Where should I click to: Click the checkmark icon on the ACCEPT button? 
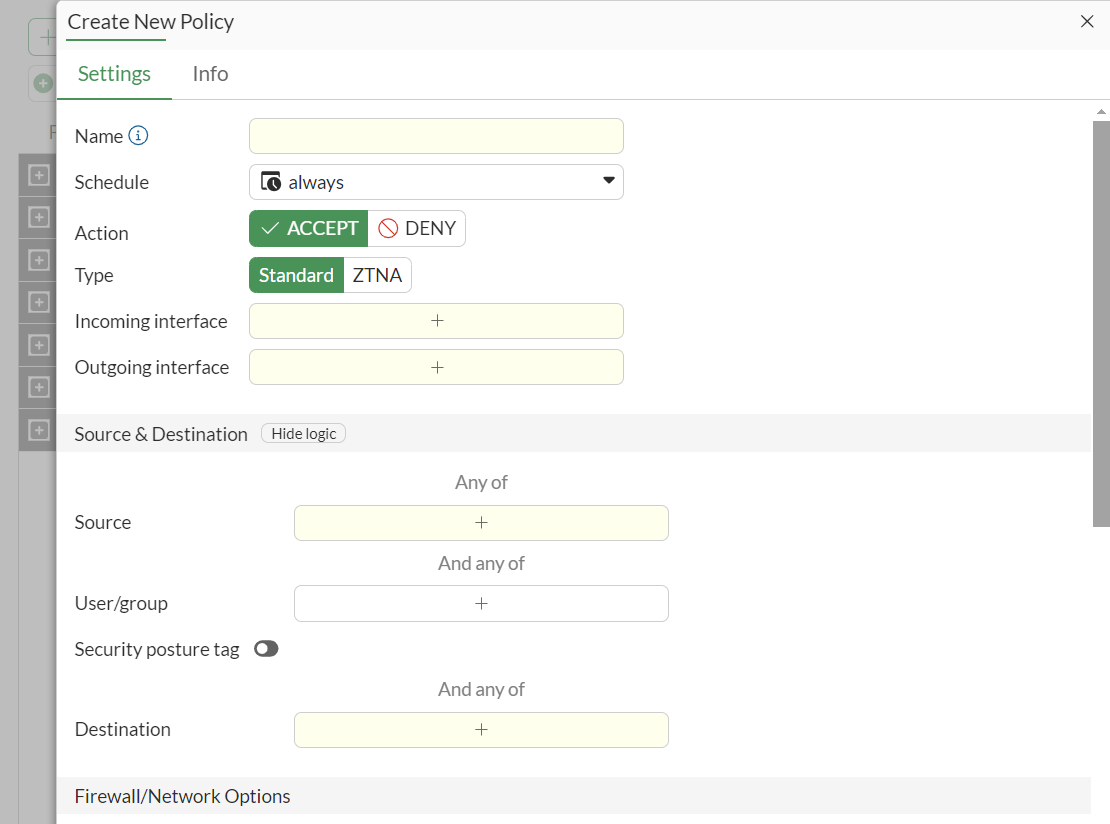(270, 228)
